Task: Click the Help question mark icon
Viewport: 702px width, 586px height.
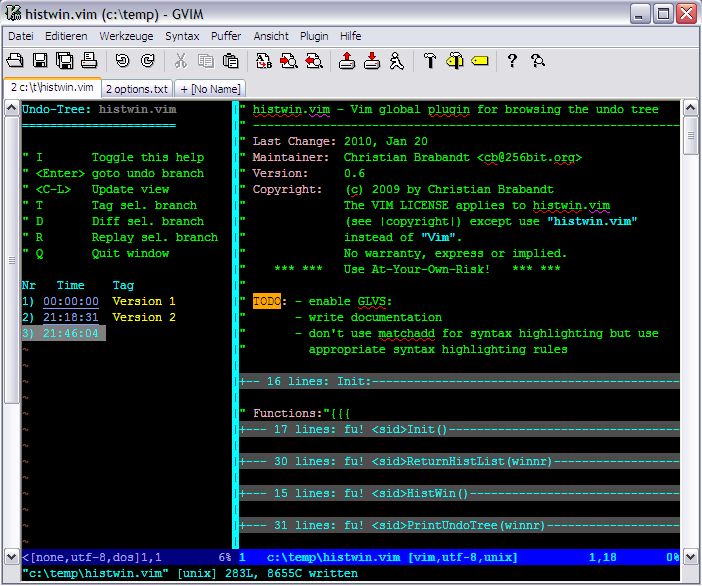Action: [512, 61]
